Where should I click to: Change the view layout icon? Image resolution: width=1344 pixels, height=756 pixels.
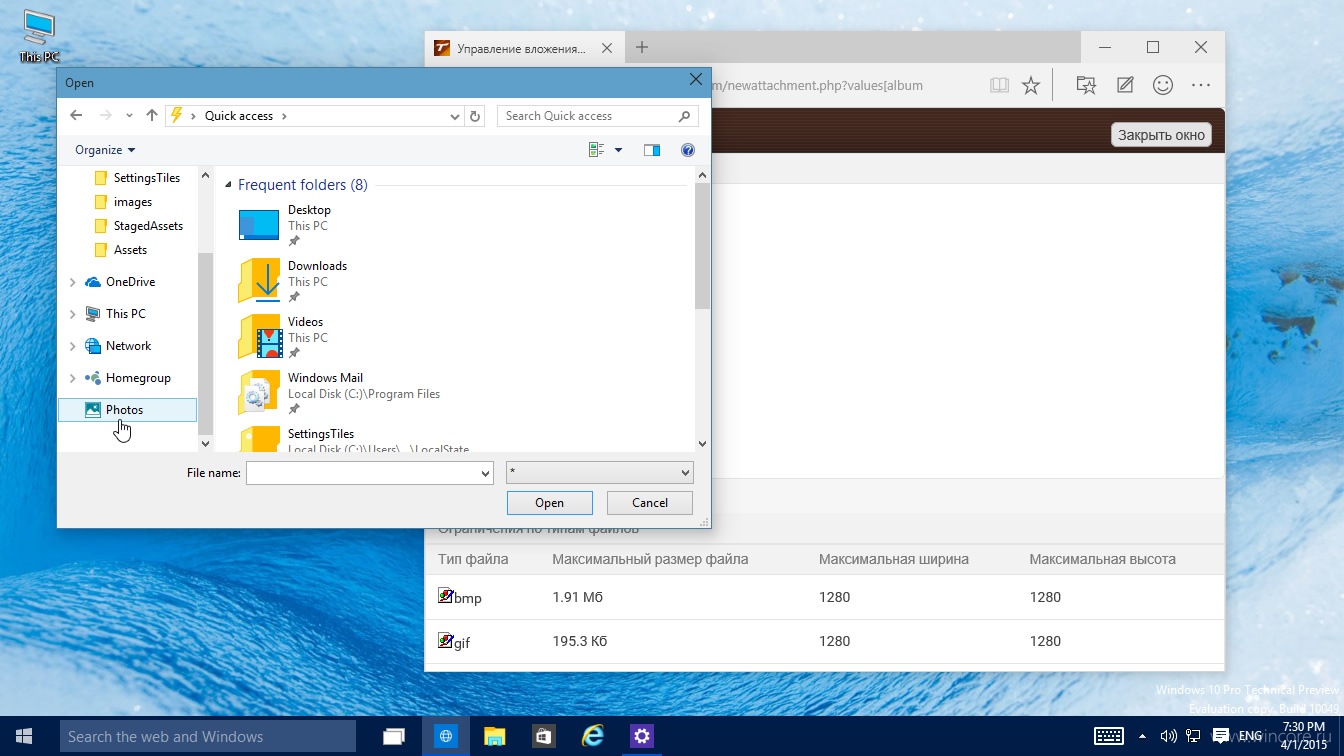(x=597, y=150)
